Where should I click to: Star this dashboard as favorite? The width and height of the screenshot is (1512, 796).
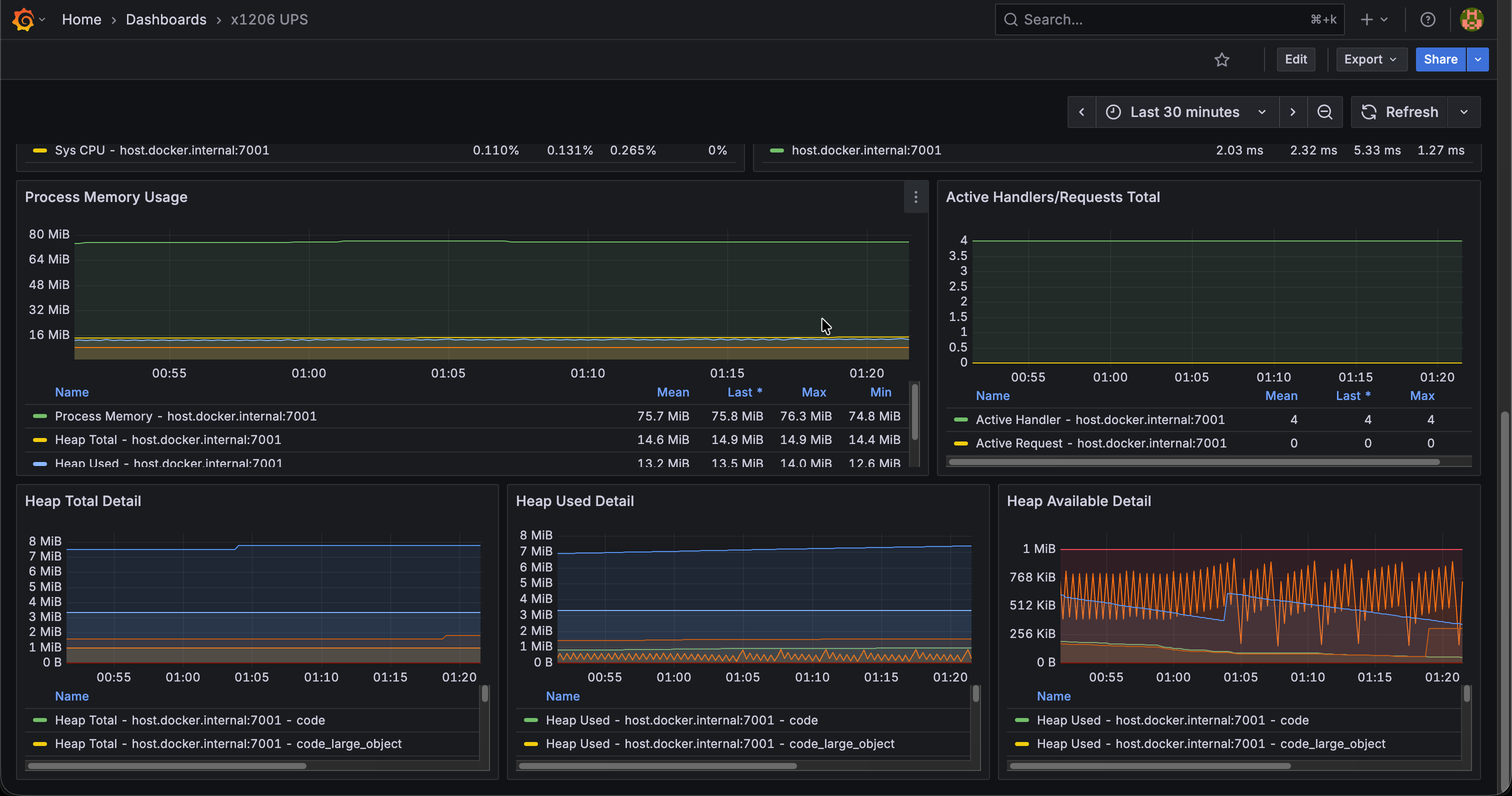coord(1221,59)
